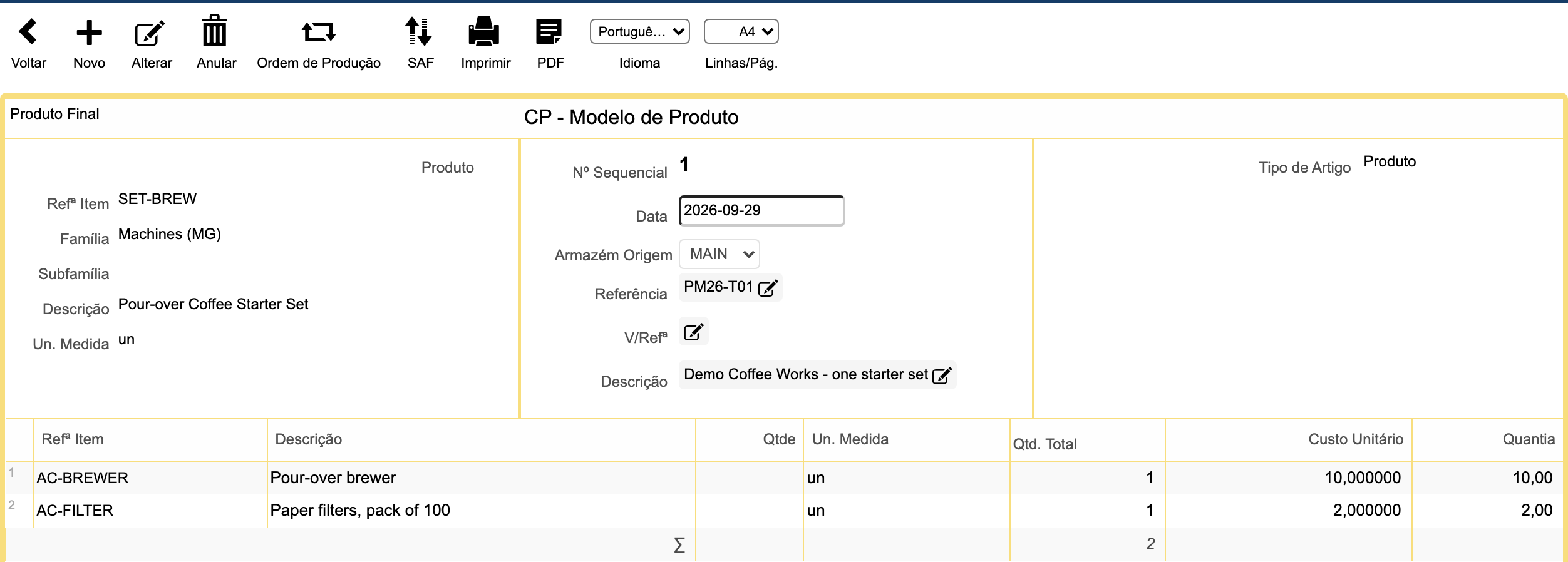Edit the PM26-T01 reference field

click(768, 288)
